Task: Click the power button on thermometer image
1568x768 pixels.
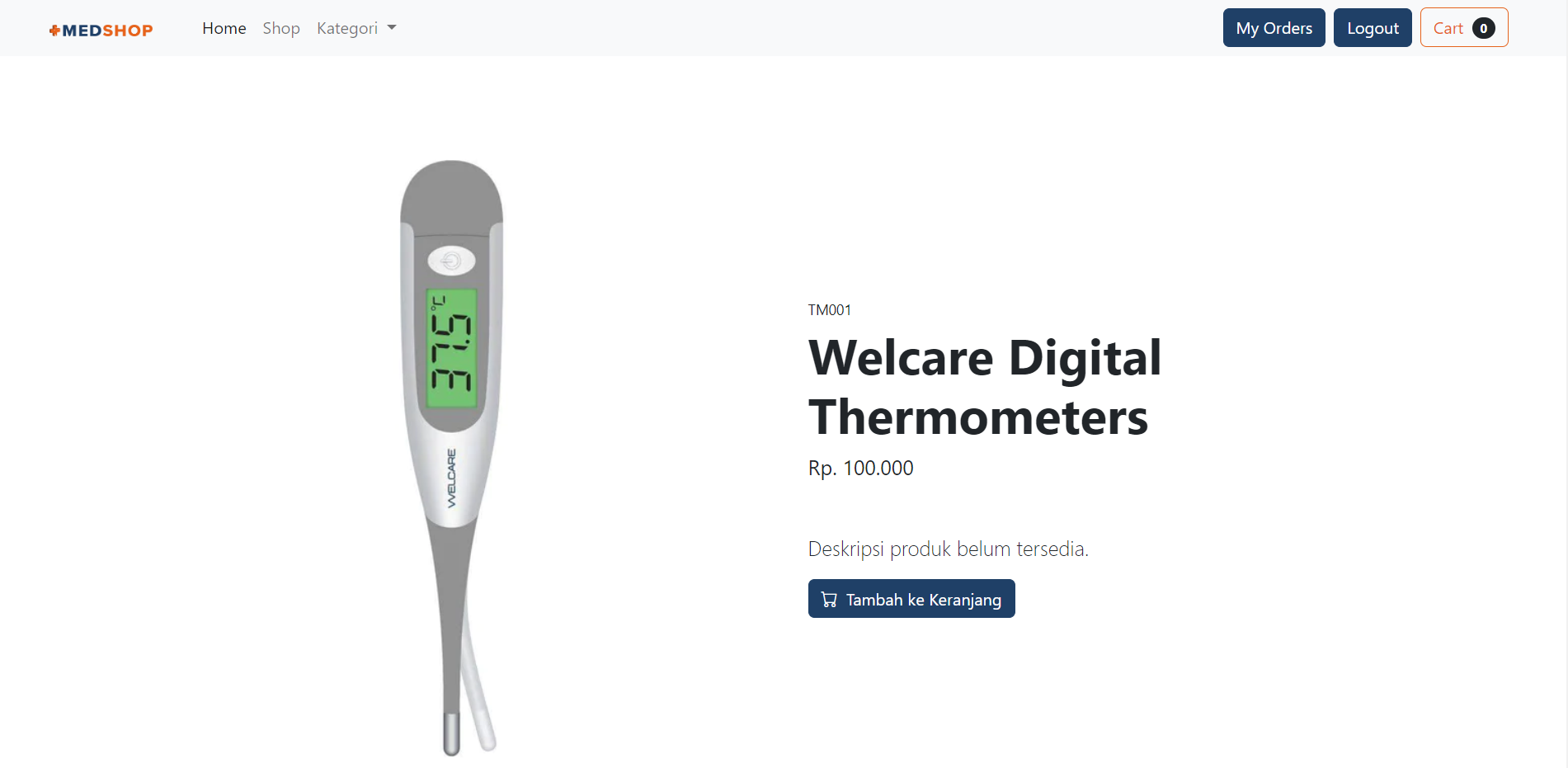Action: point(451,261)
